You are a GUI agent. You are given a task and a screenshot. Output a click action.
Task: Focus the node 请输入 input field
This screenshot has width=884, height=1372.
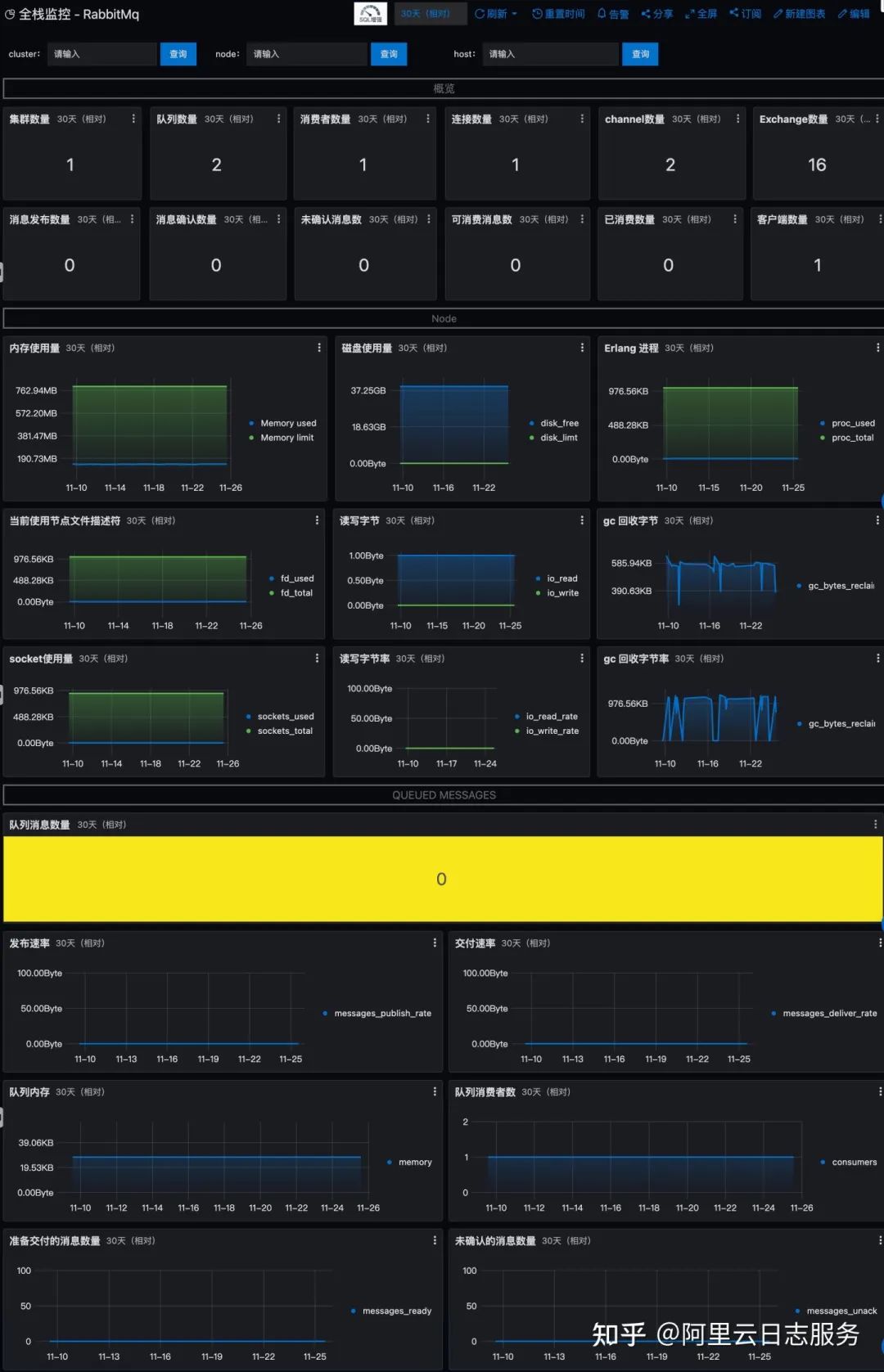point(307,54)
